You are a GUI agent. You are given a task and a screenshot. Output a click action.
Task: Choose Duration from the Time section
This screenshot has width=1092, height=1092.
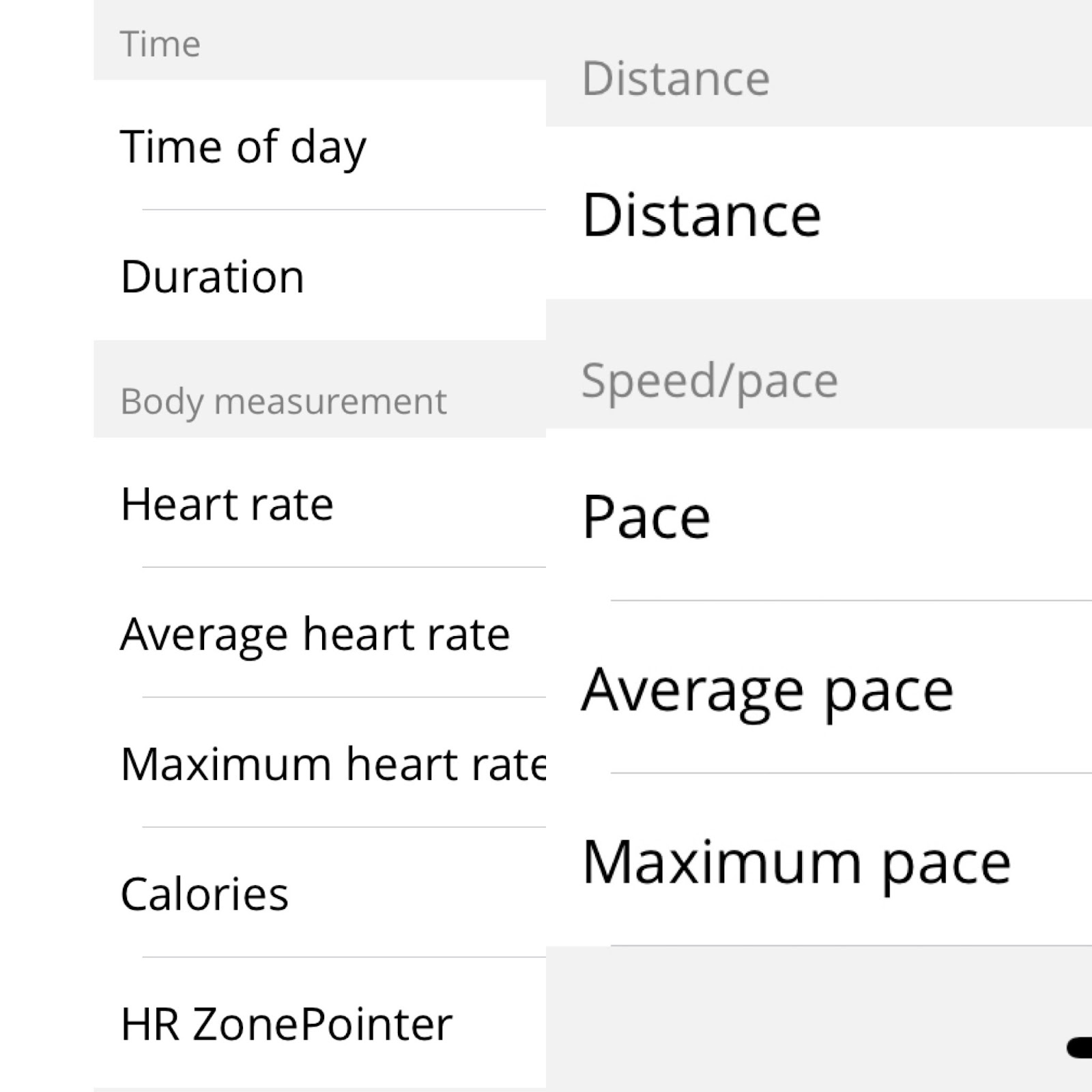click(212, 276)
